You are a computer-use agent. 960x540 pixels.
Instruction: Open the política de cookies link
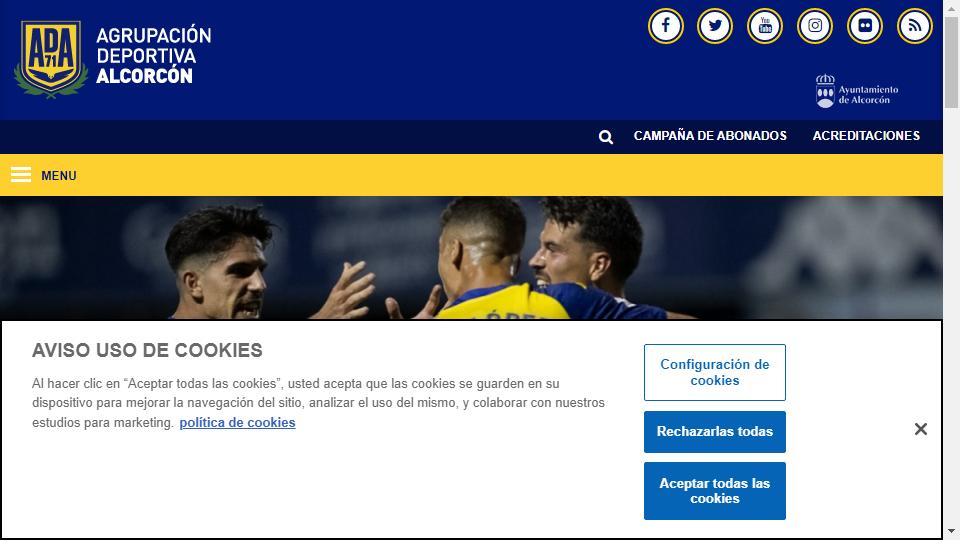[x=238, y=422]
